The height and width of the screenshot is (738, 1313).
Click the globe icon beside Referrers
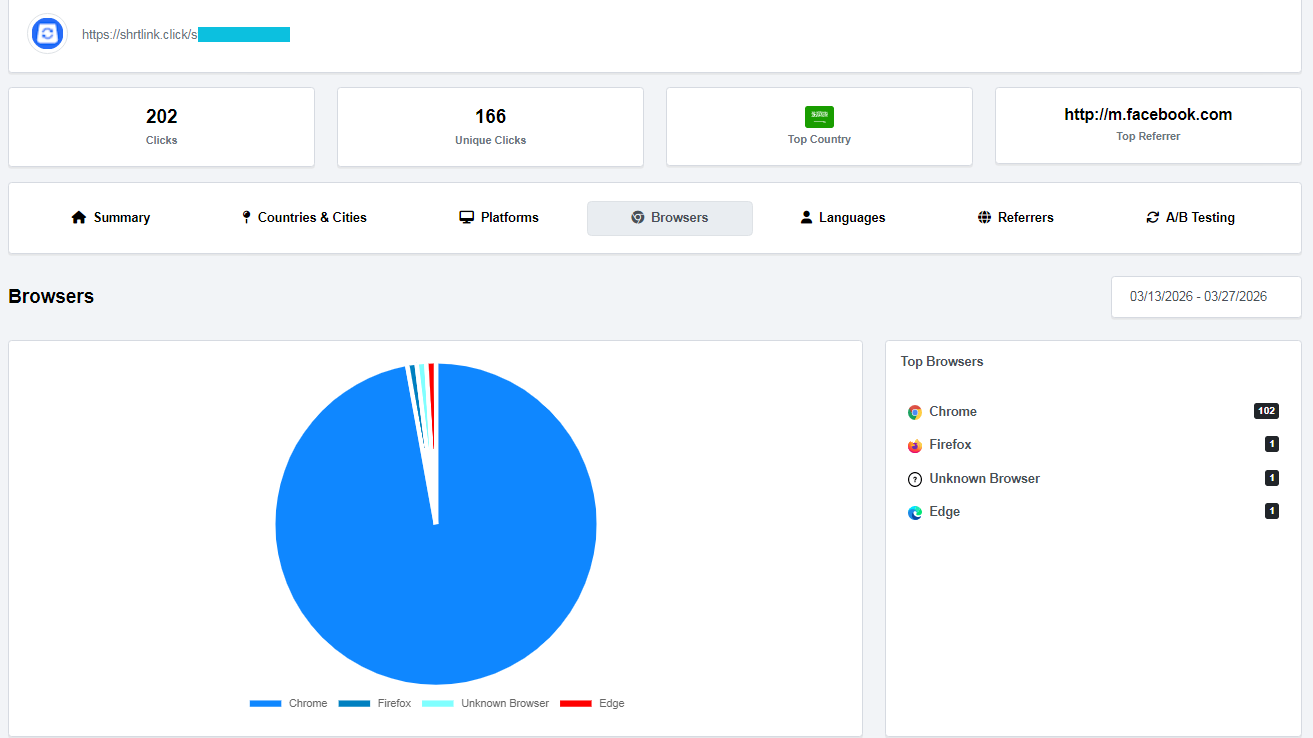984,217
